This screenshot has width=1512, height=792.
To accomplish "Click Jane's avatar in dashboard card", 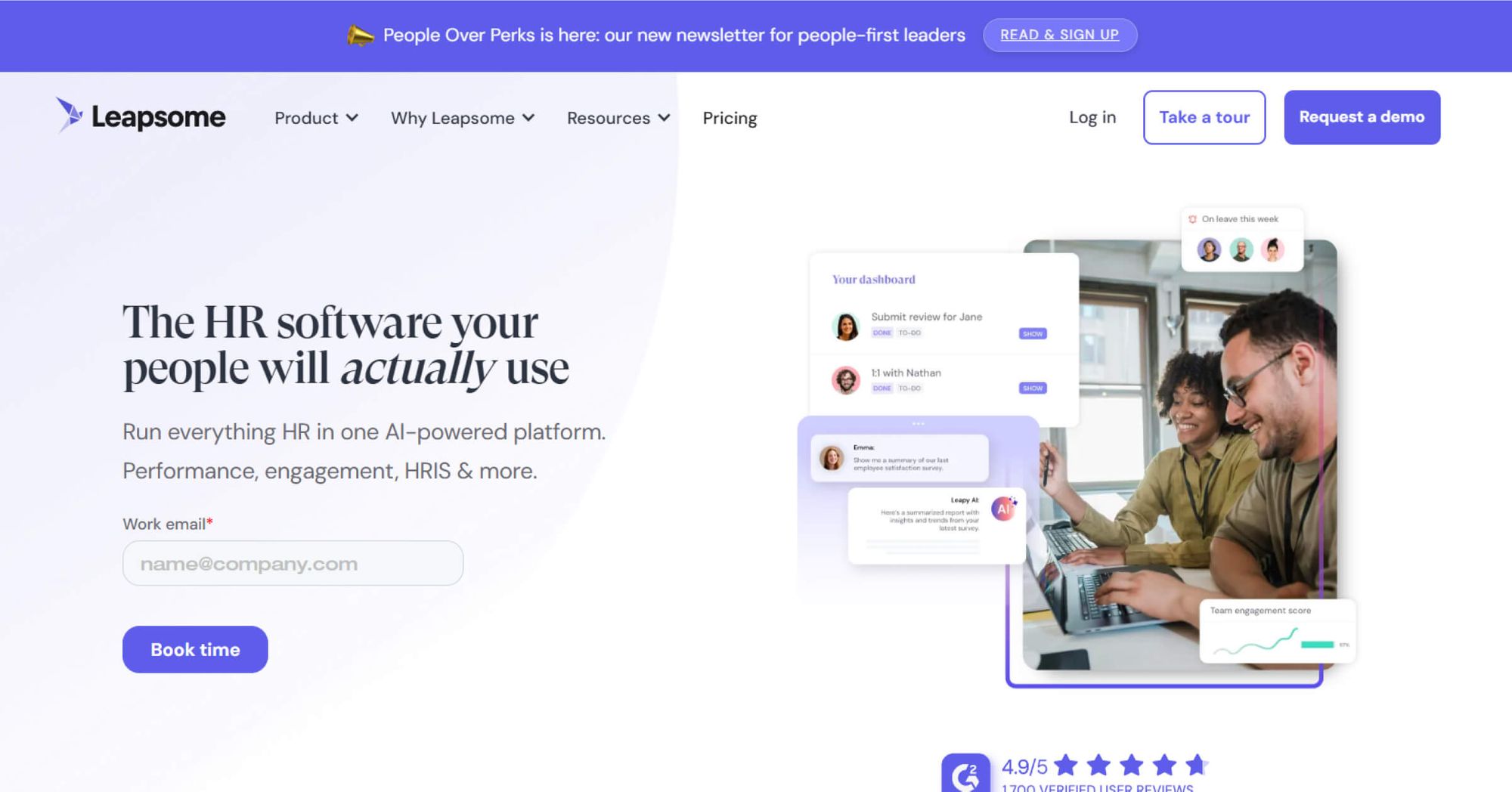I will (846, 326).
